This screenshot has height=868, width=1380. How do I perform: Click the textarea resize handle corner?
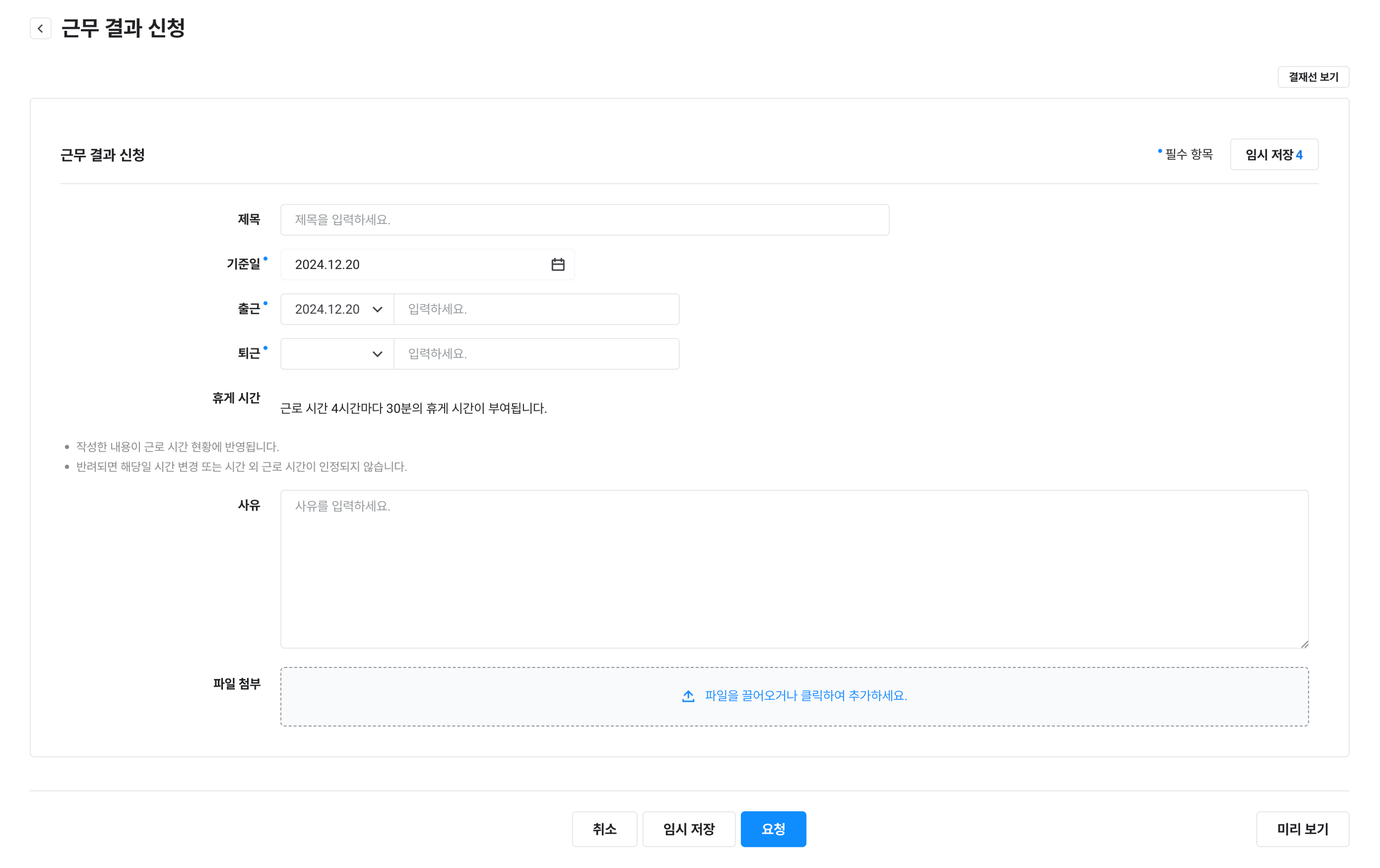(1304, 645)
